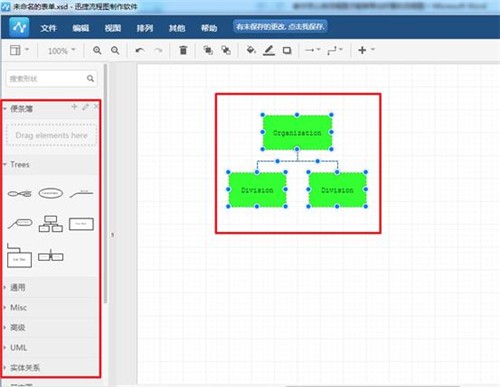Undo the last action with undo arrow
Image resolution: width=500 pixels, height=387 pixels.
point(140,50)
